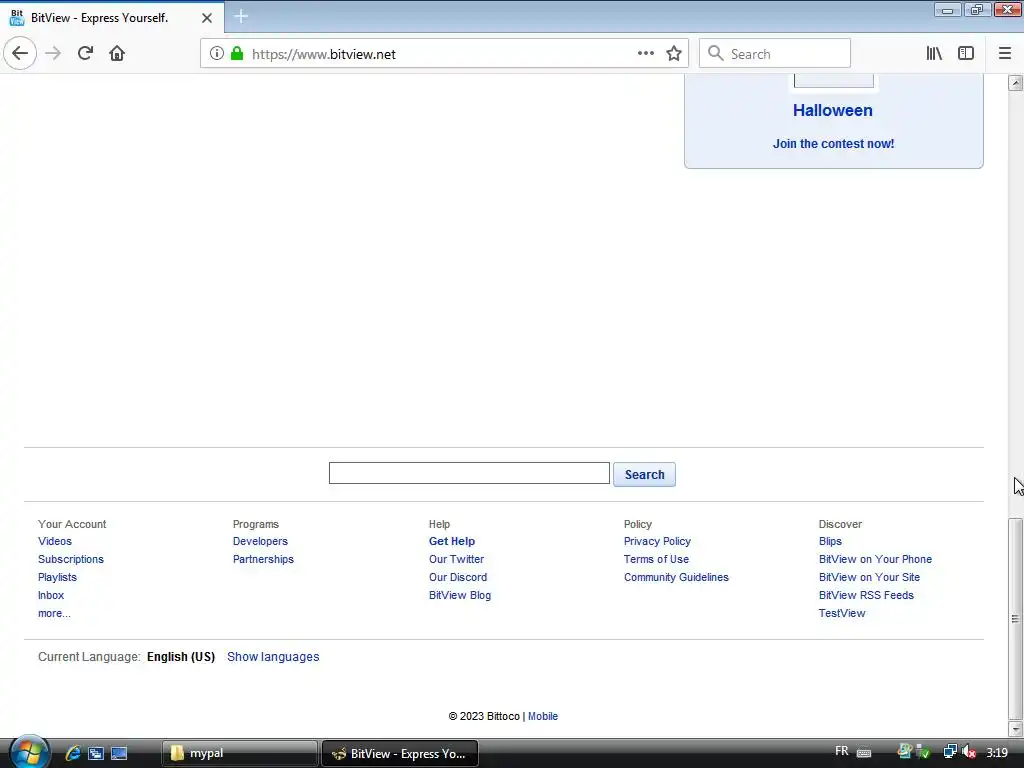Click the Switch between windows icon

[96, 753]
